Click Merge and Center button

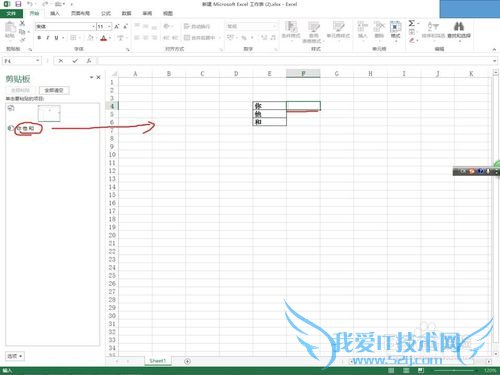coord(200,38)
